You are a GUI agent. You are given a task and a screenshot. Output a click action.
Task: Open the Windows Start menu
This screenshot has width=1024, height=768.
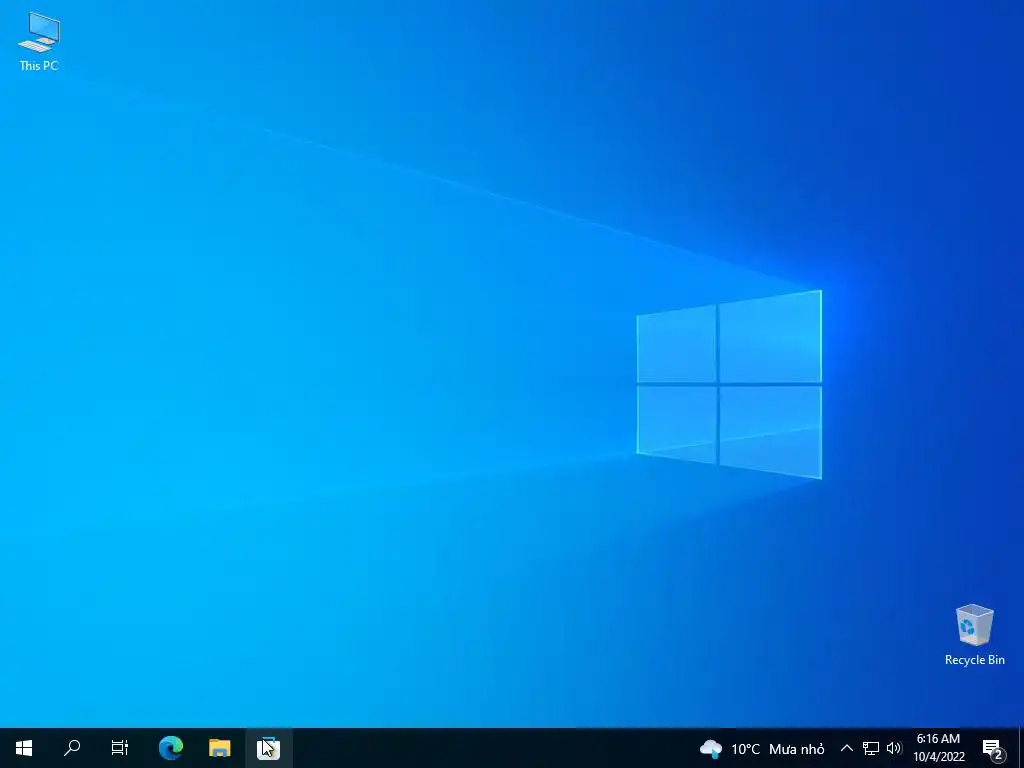point(24,748)
